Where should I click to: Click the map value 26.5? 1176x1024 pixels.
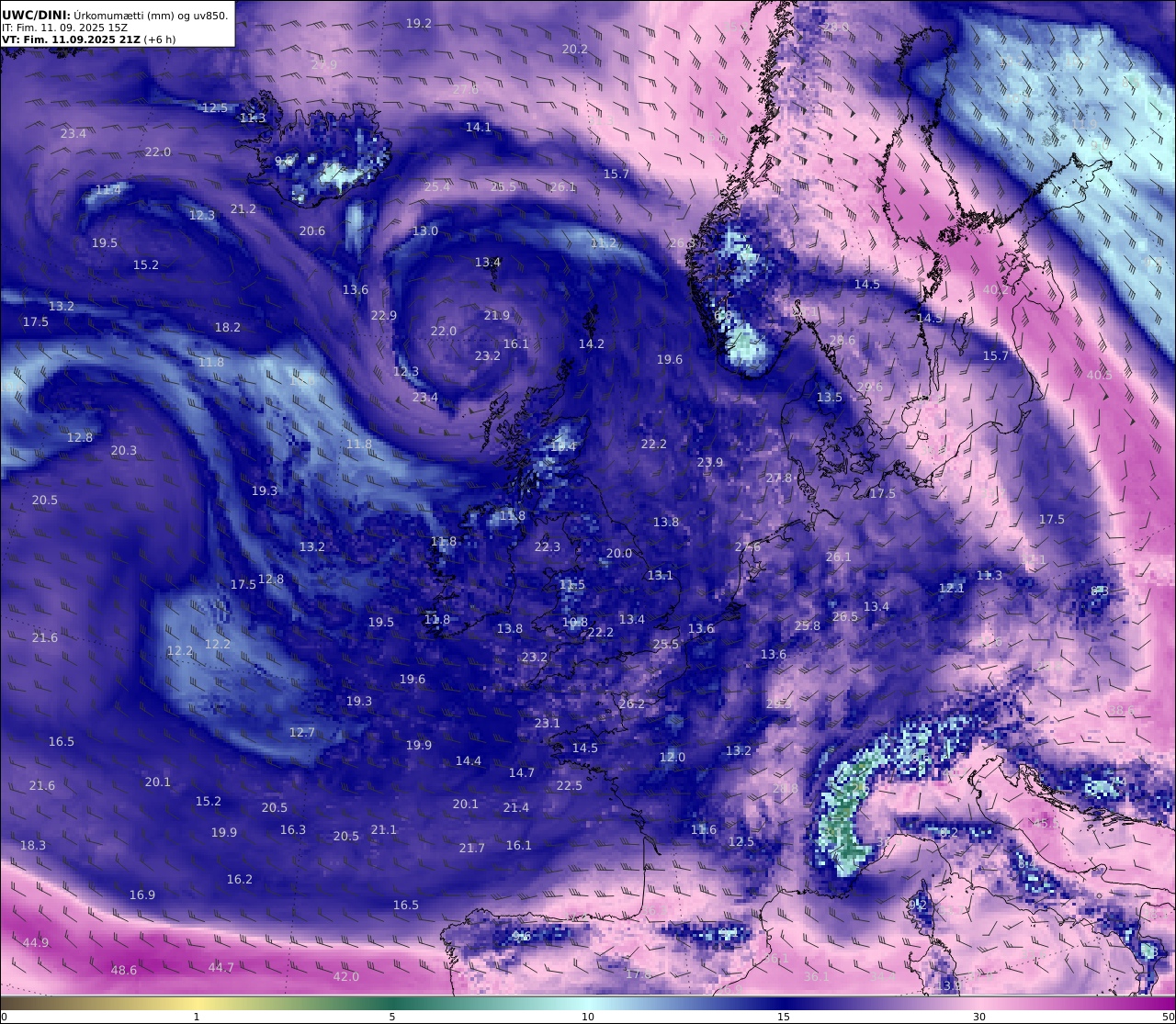coord(845,616)
